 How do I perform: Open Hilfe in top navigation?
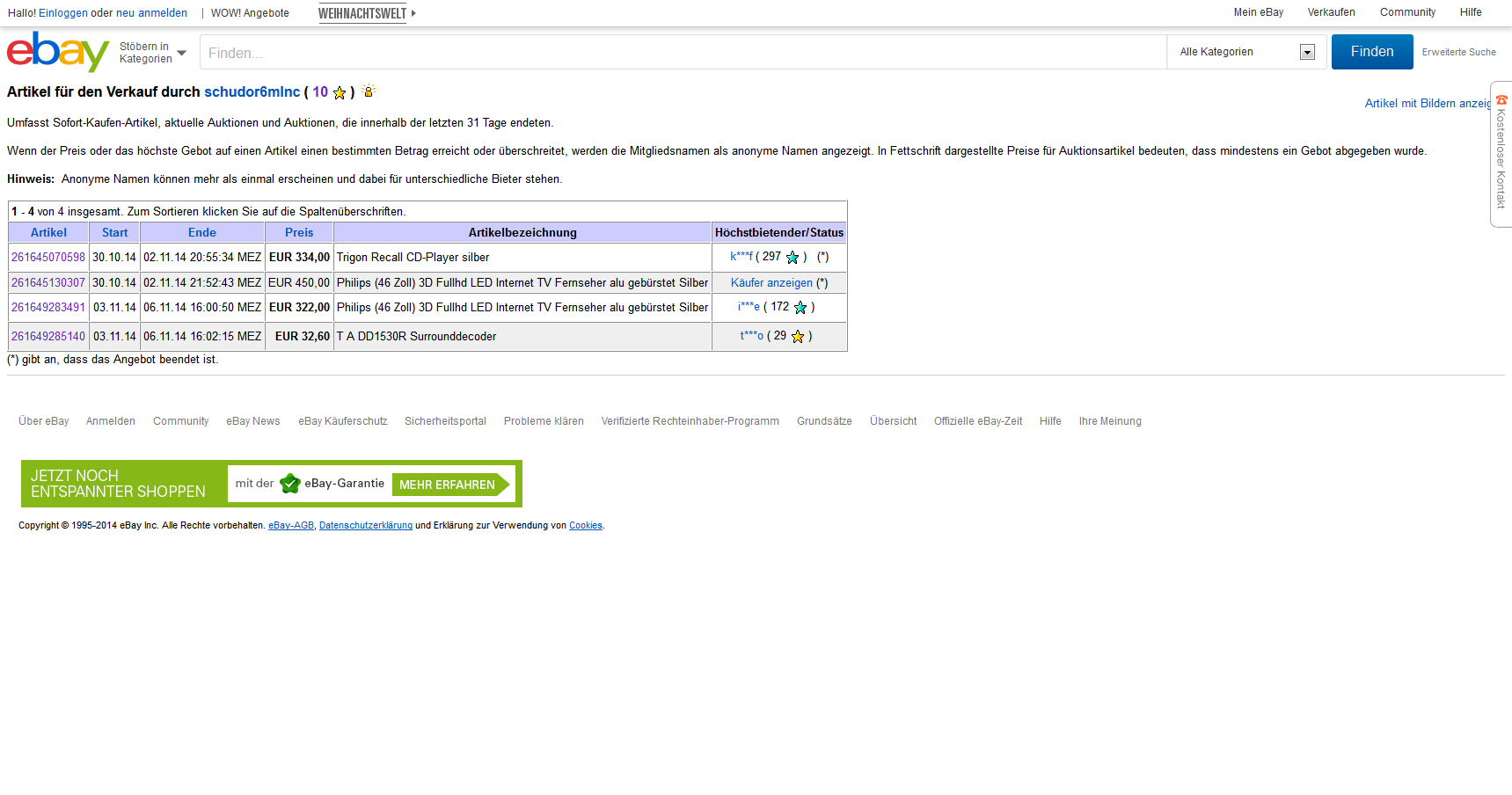pos(1471,12)
